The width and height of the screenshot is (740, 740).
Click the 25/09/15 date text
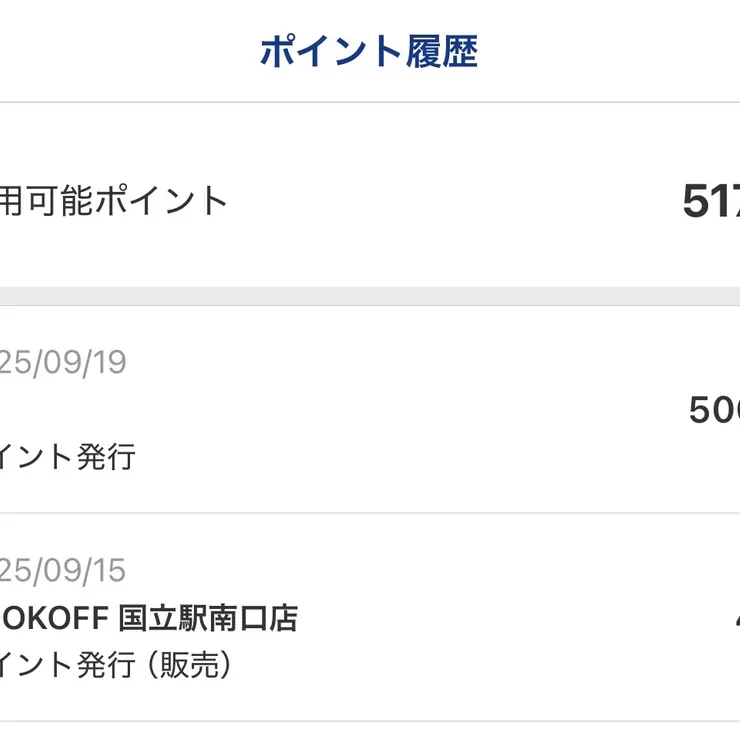coord(62,570)
